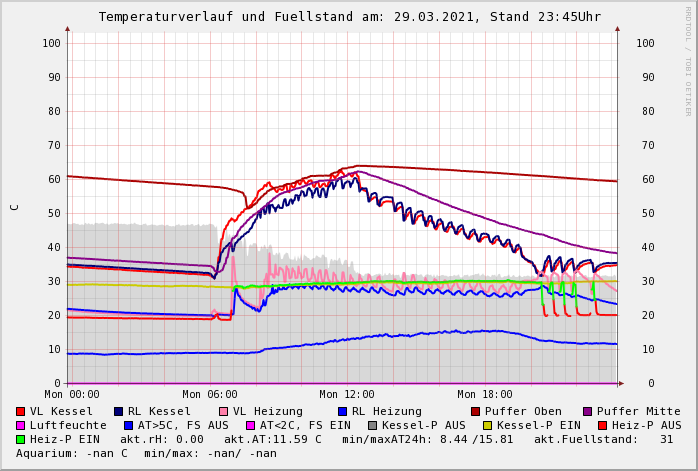
Task: Click the Mon 18:00 time axis label
Action: (485, 395)
